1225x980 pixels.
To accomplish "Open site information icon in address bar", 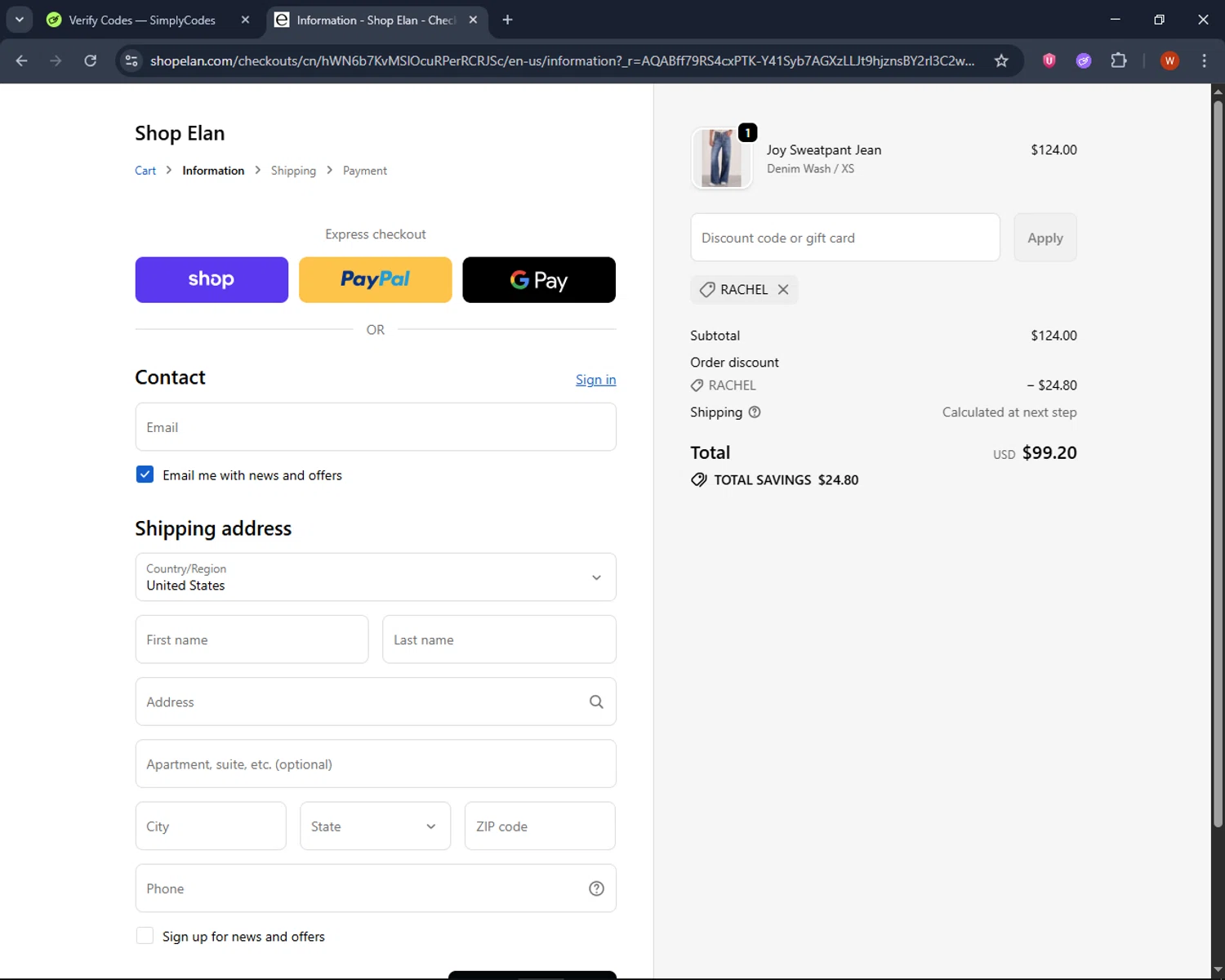I will 131,60.
